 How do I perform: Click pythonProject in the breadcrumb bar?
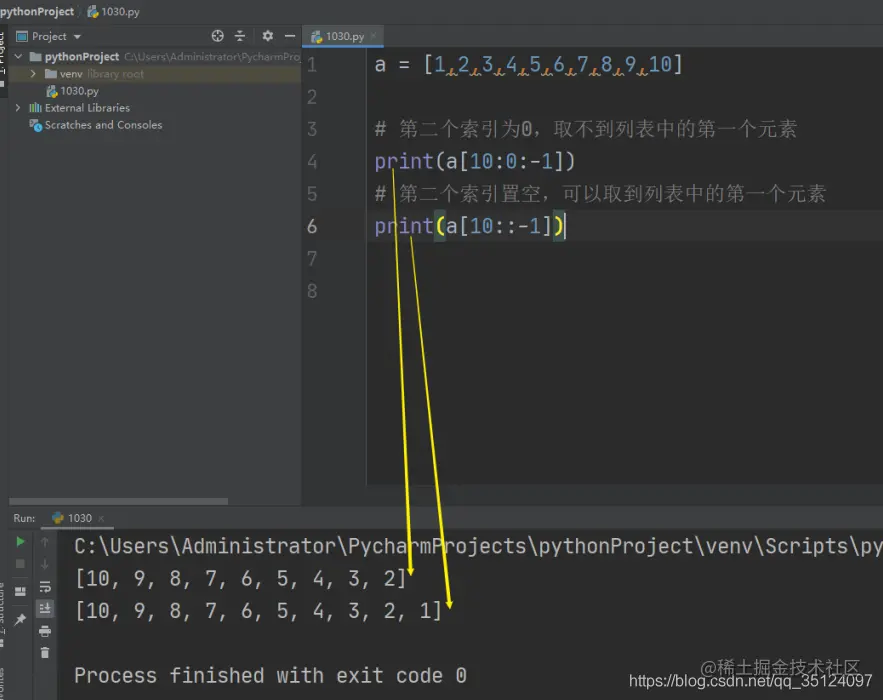[x=37, y=11]
